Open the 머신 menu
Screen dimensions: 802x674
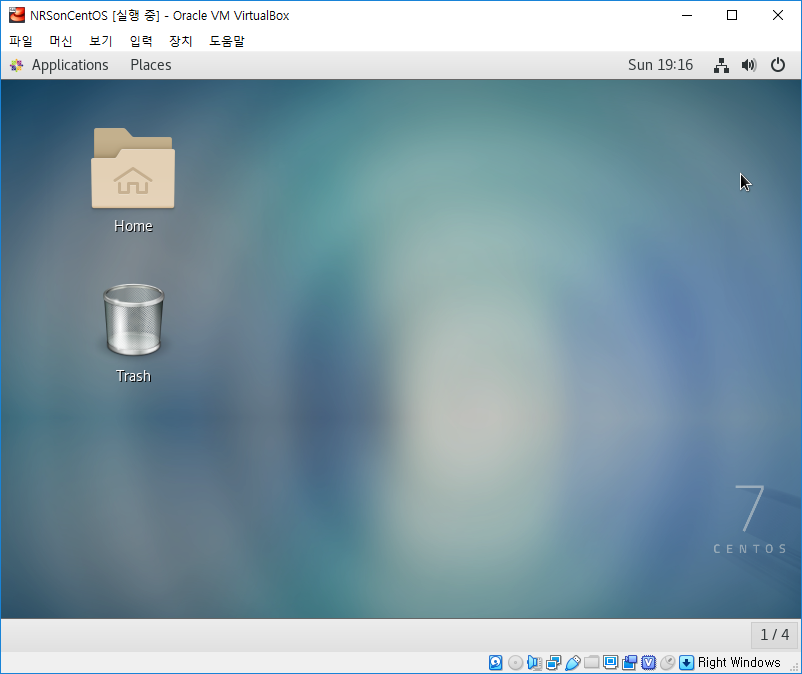pos(61,41)
